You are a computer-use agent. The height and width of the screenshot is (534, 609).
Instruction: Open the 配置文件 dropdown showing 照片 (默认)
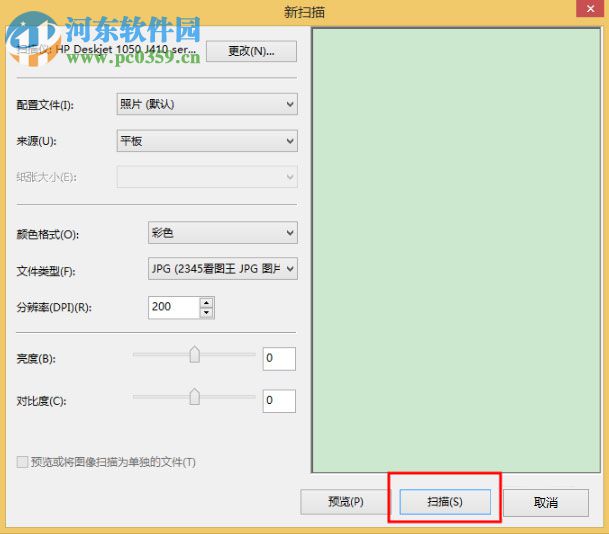pyautogui.click(x=207, y=104)
